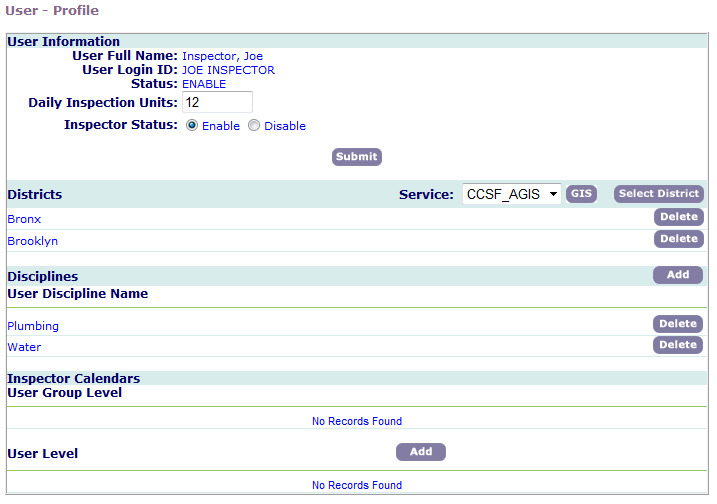Delete the Plumbing discipline
717x504 pixels.
[677, 324]
